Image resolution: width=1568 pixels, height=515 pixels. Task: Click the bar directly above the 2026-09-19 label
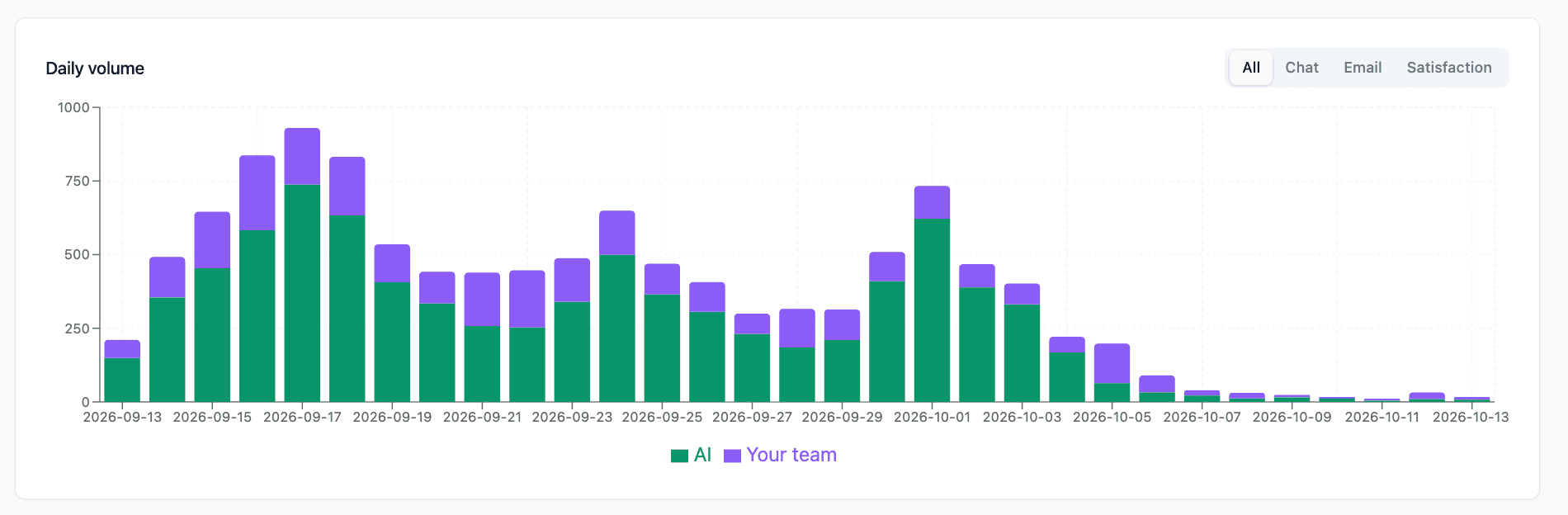coord(392,324)
